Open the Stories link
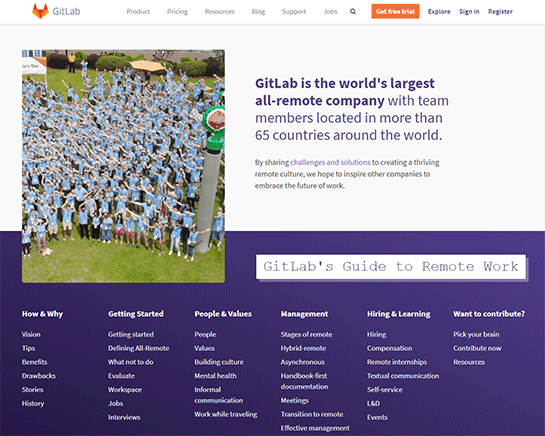 click(x=32, y=389)
